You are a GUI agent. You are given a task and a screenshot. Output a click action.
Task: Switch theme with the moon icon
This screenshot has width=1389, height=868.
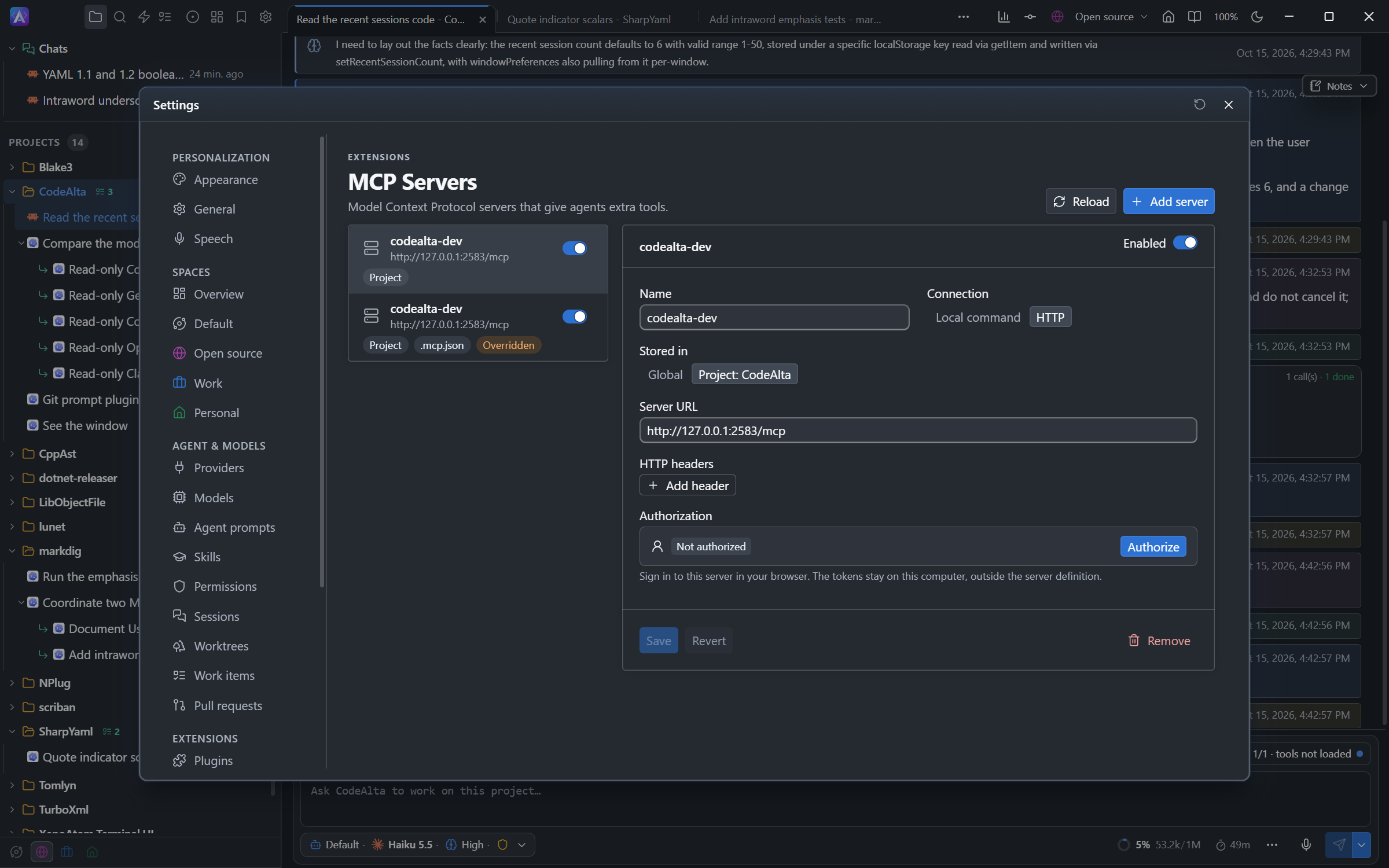click(x=1257, y=17)
